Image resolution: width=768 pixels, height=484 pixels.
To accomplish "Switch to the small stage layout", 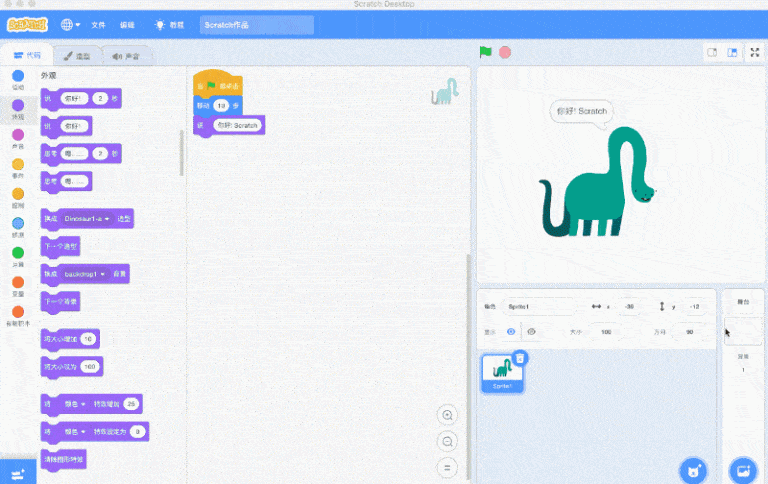I will pos(712,52).
